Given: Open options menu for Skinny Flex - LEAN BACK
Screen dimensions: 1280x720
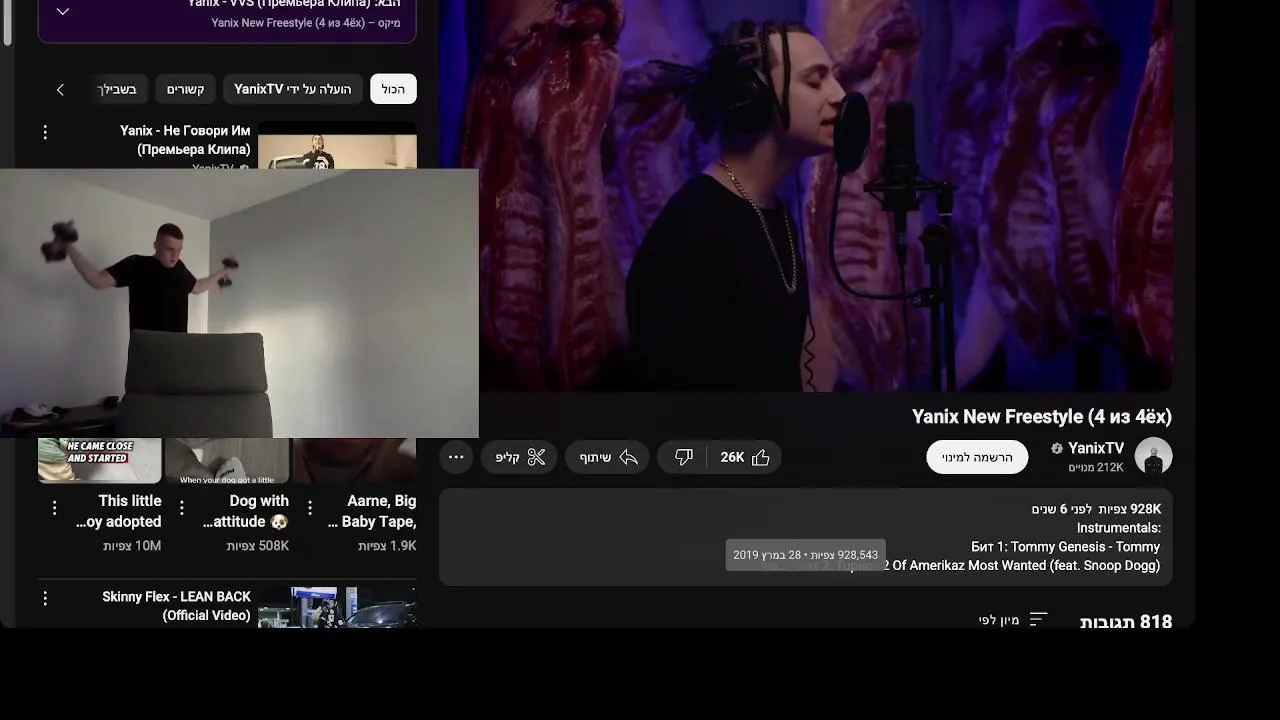Looking at the screenshot, I should (45, 598).
